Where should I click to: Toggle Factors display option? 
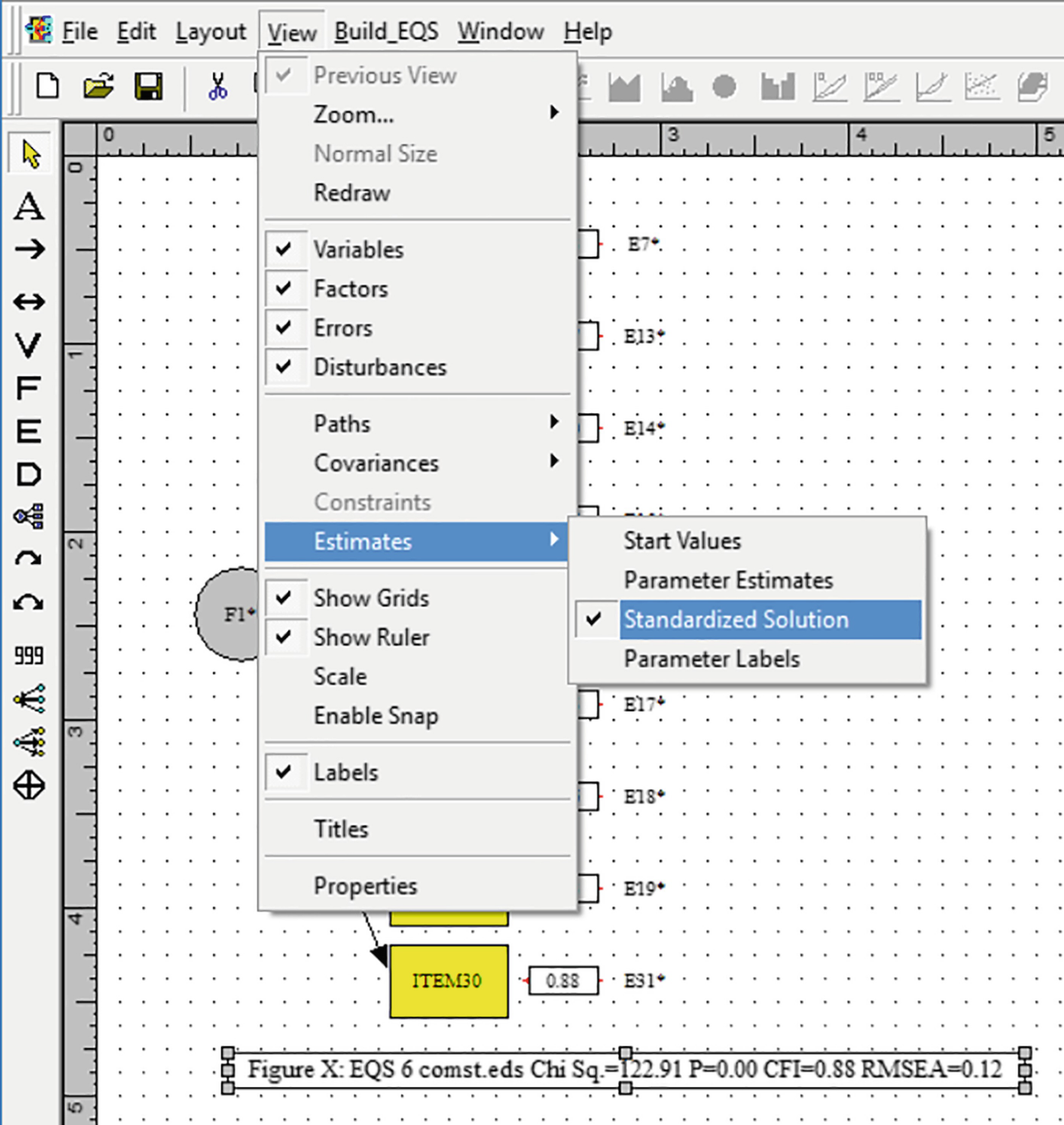tap(418, 289)
